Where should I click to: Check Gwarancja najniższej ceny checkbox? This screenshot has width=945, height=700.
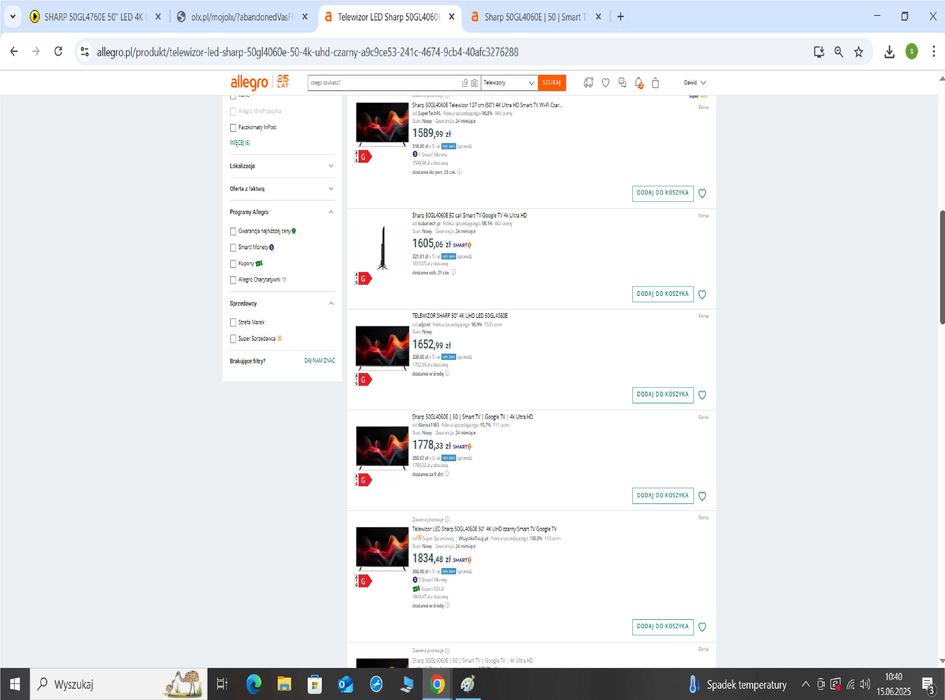(233, 232)
